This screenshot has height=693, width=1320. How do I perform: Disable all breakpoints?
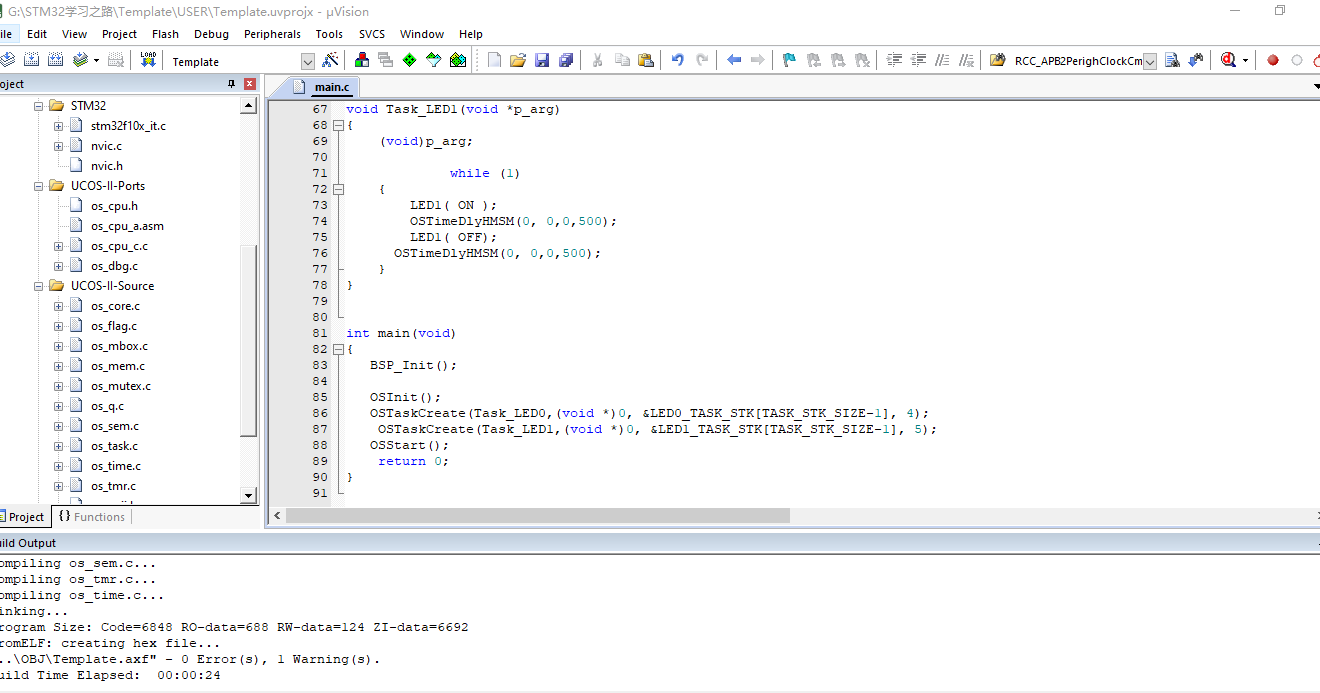pos(1316,60)
